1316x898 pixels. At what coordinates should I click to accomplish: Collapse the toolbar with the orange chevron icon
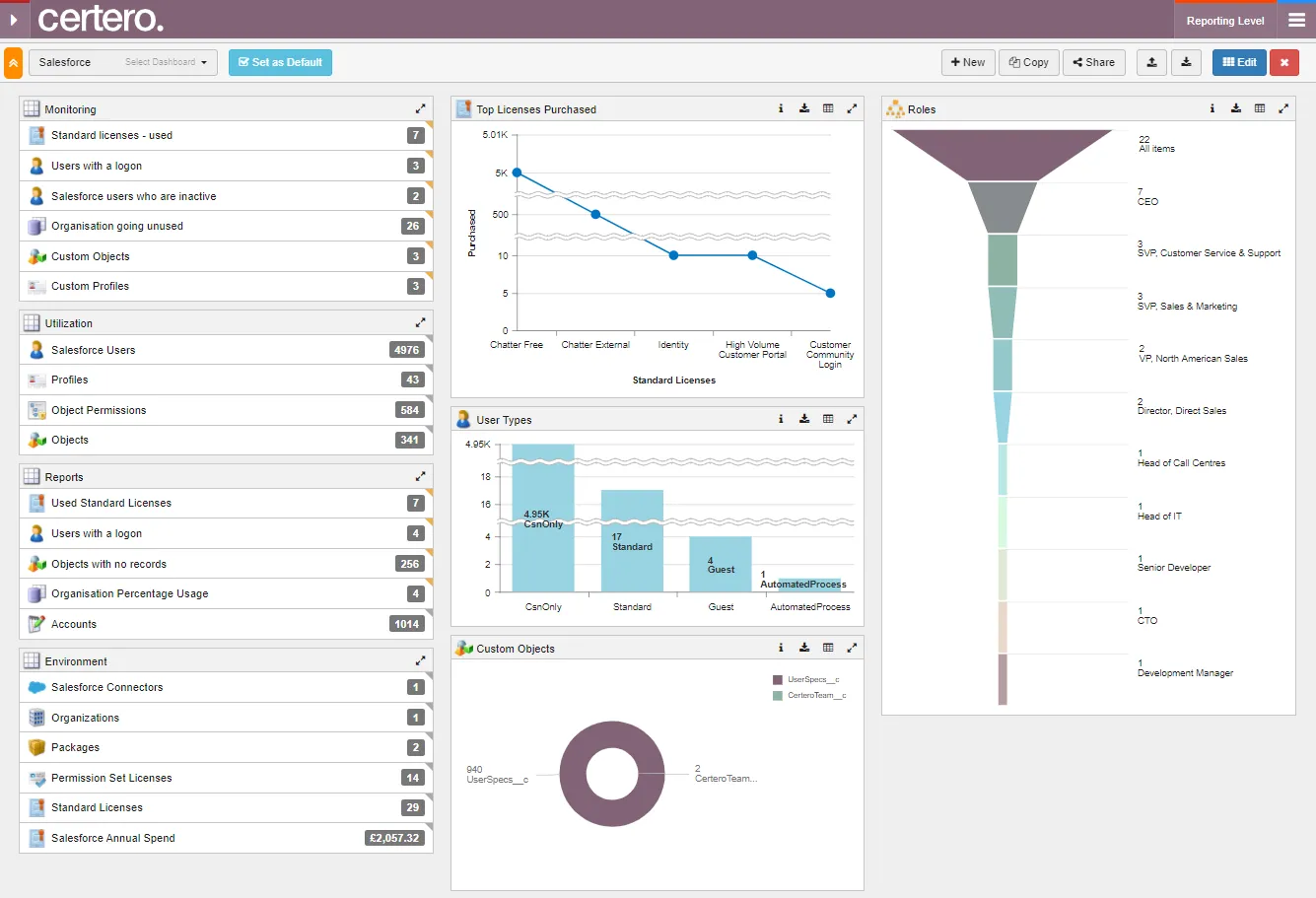pos(14,62)
